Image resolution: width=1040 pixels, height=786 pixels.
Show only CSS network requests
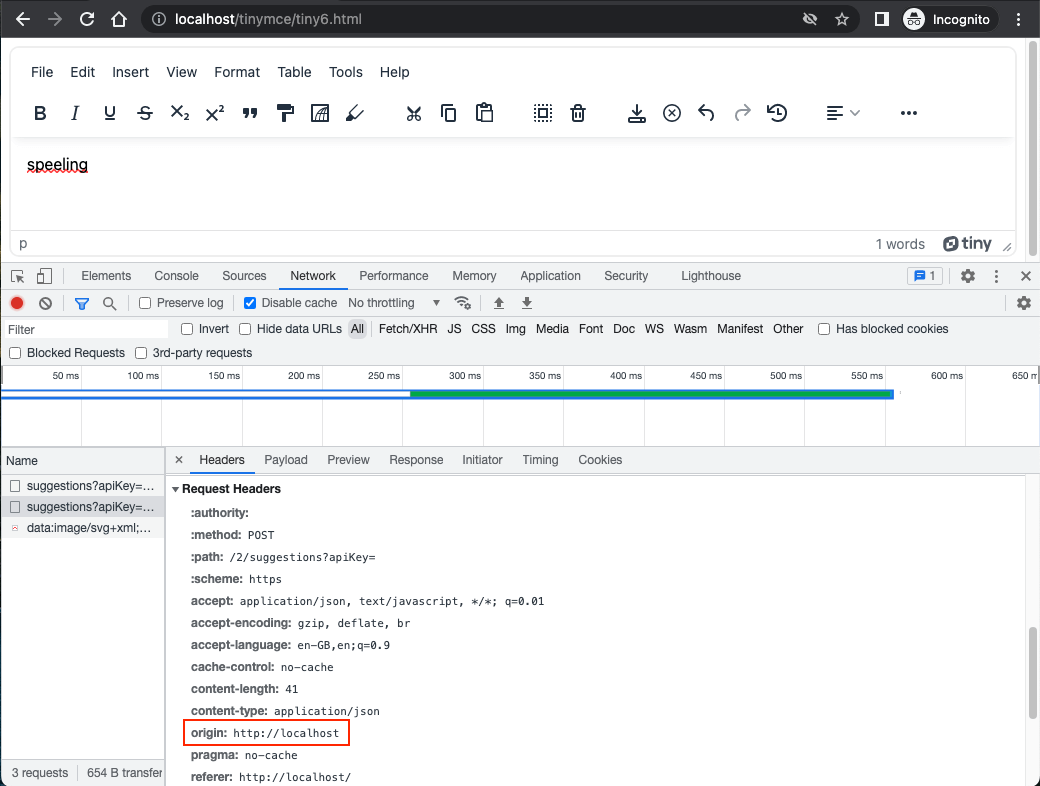tap(483, 328)
